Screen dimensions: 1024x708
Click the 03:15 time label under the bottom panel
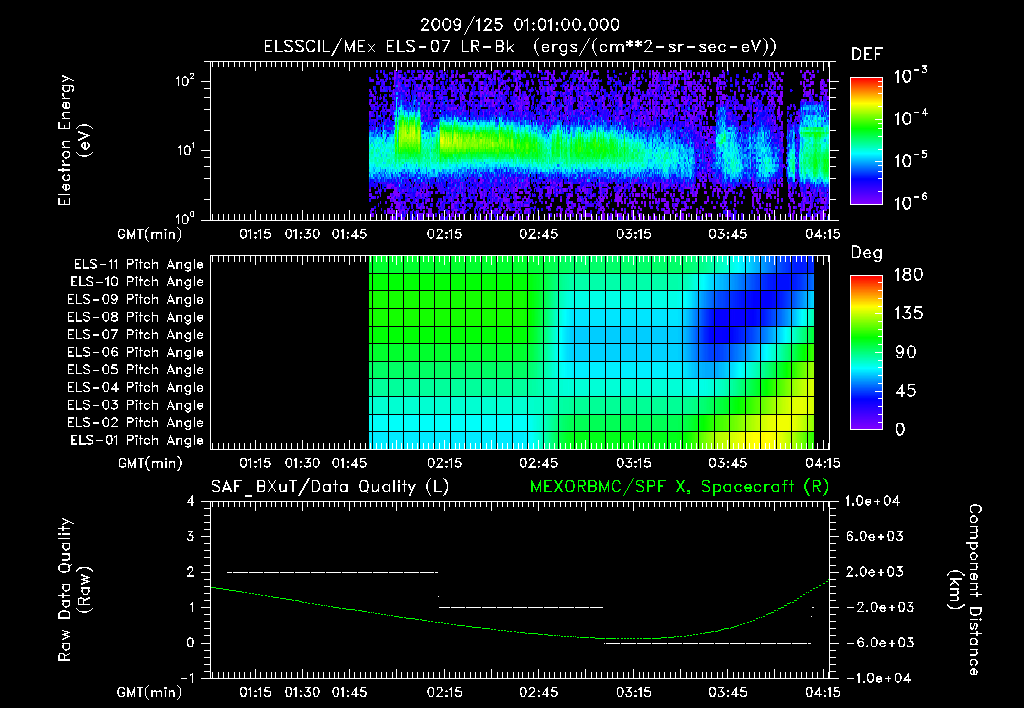[x=633, y=692]
